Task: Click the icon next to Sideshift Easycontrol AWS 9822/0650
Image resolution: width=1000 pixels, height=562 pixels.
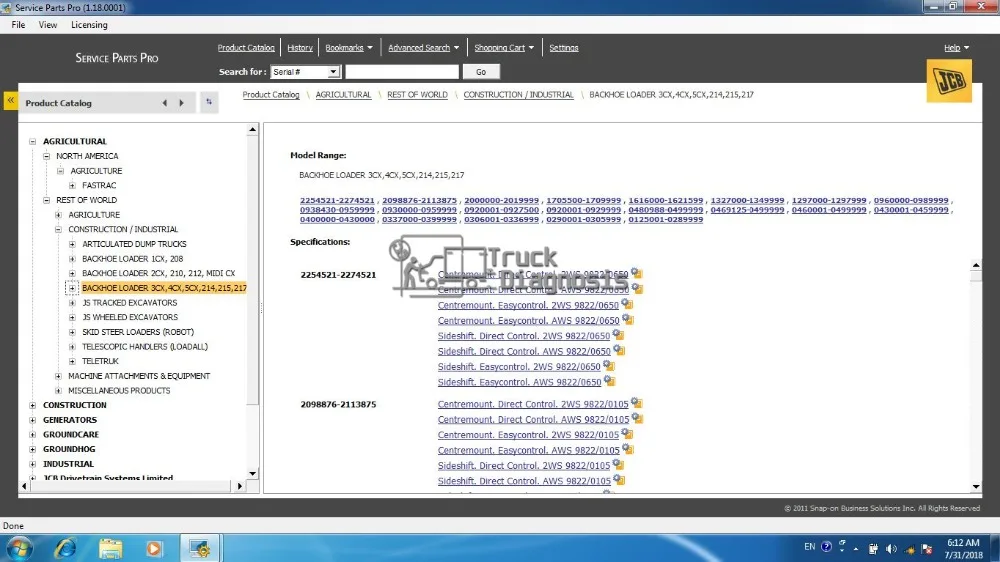Action: [x=610, y=381]
